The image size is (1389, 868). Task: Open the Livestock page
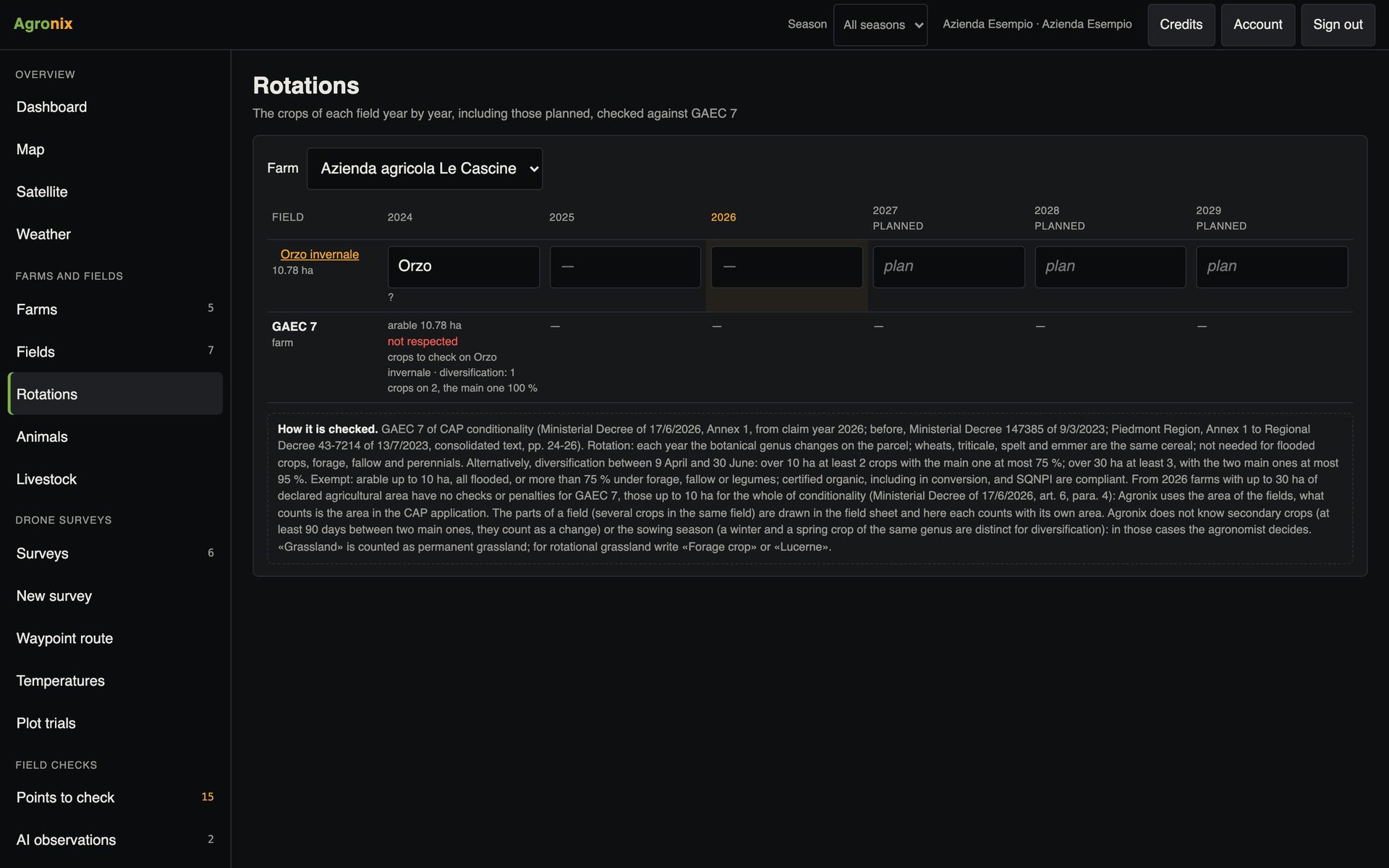point(116,480)
